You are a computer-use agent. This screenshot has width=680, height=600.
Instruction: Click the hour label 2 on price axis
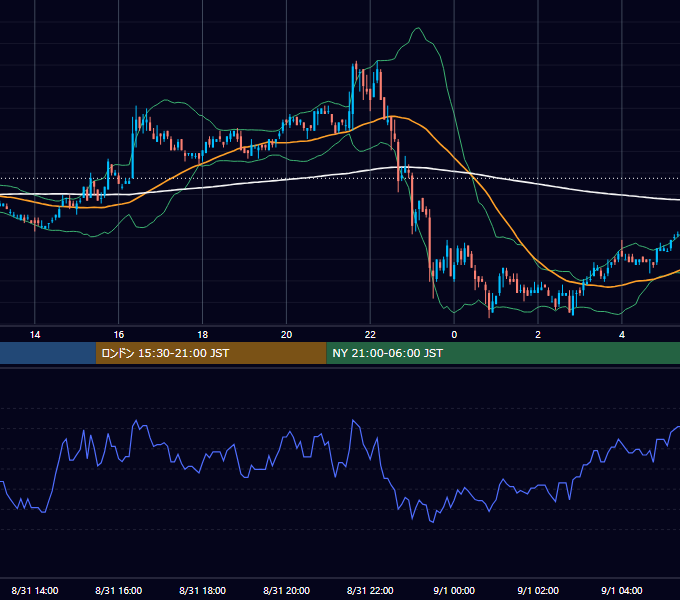coord(538,335)
